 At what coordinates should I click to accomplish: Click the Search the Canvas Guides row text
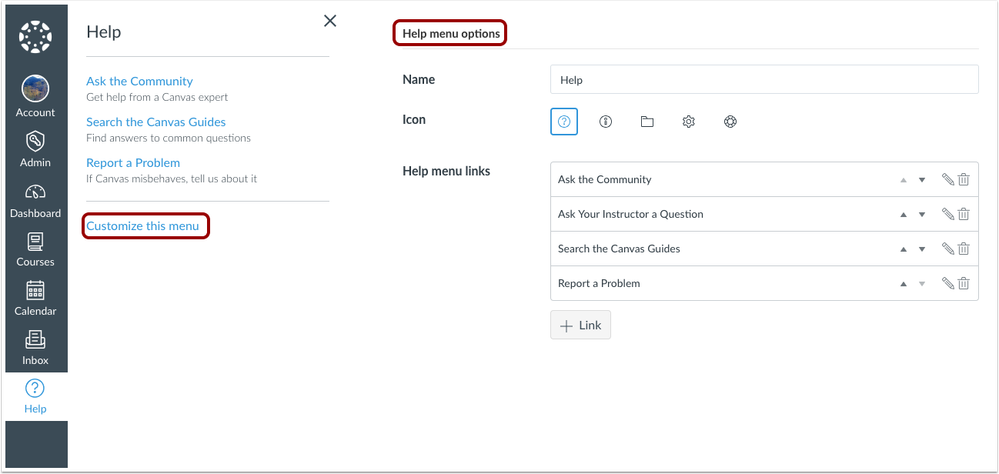pyautogui.click(x=619, y=248)
